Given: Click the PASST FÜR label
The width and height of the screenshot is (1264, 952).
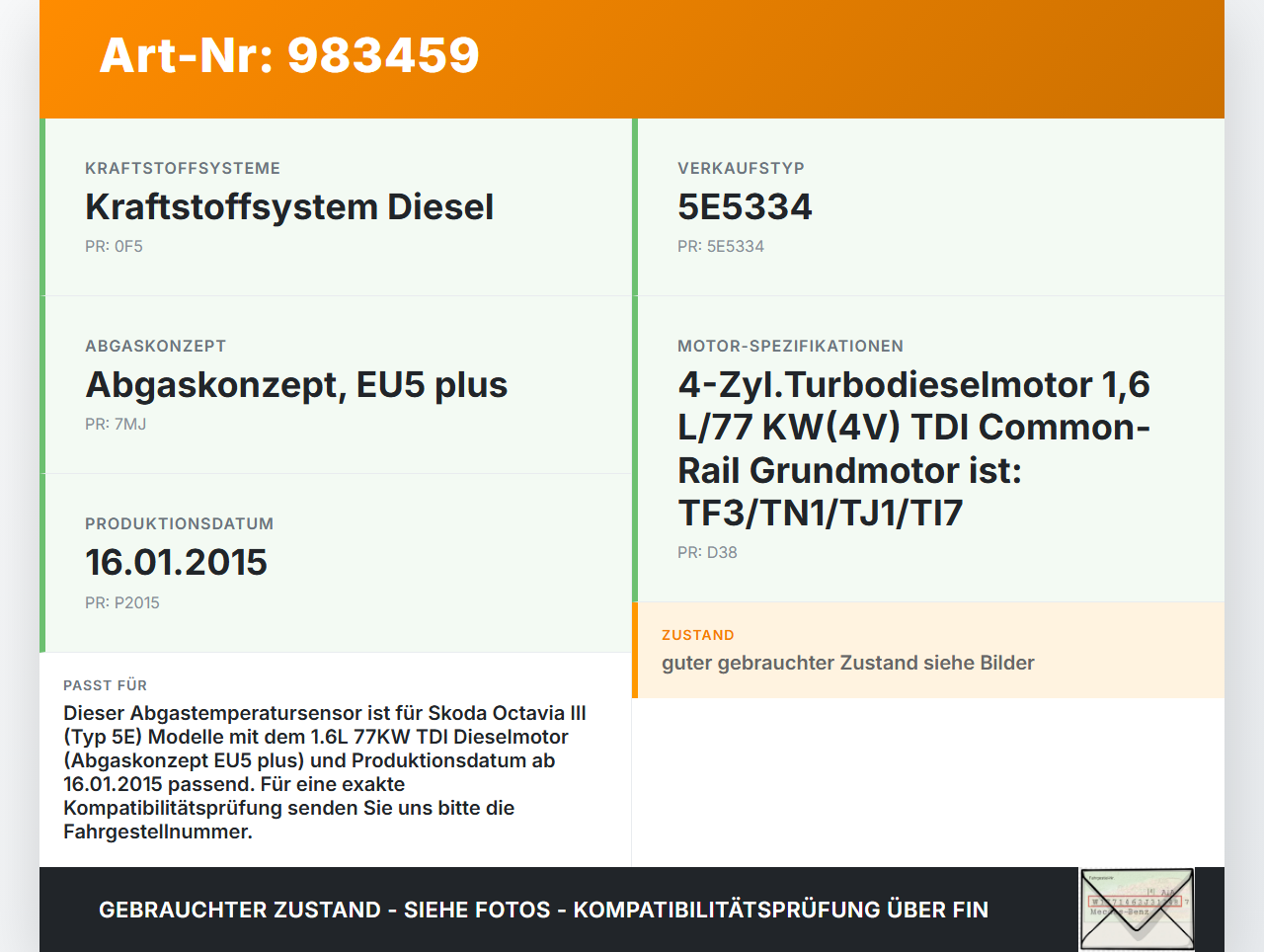Looking at the screenshot, I should coord(105,685).
